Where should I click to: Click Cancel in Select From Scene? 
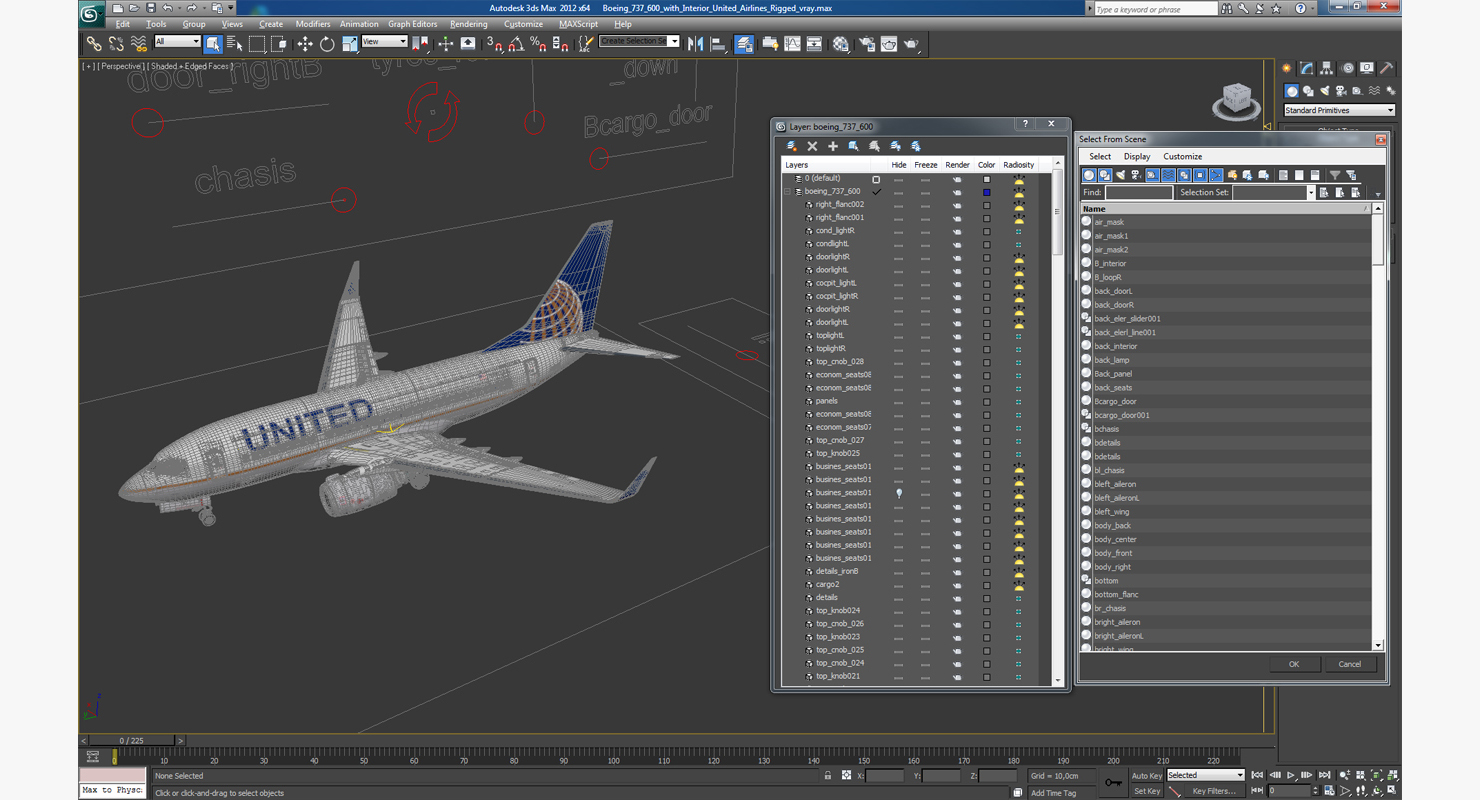[x=1350, y=664]
